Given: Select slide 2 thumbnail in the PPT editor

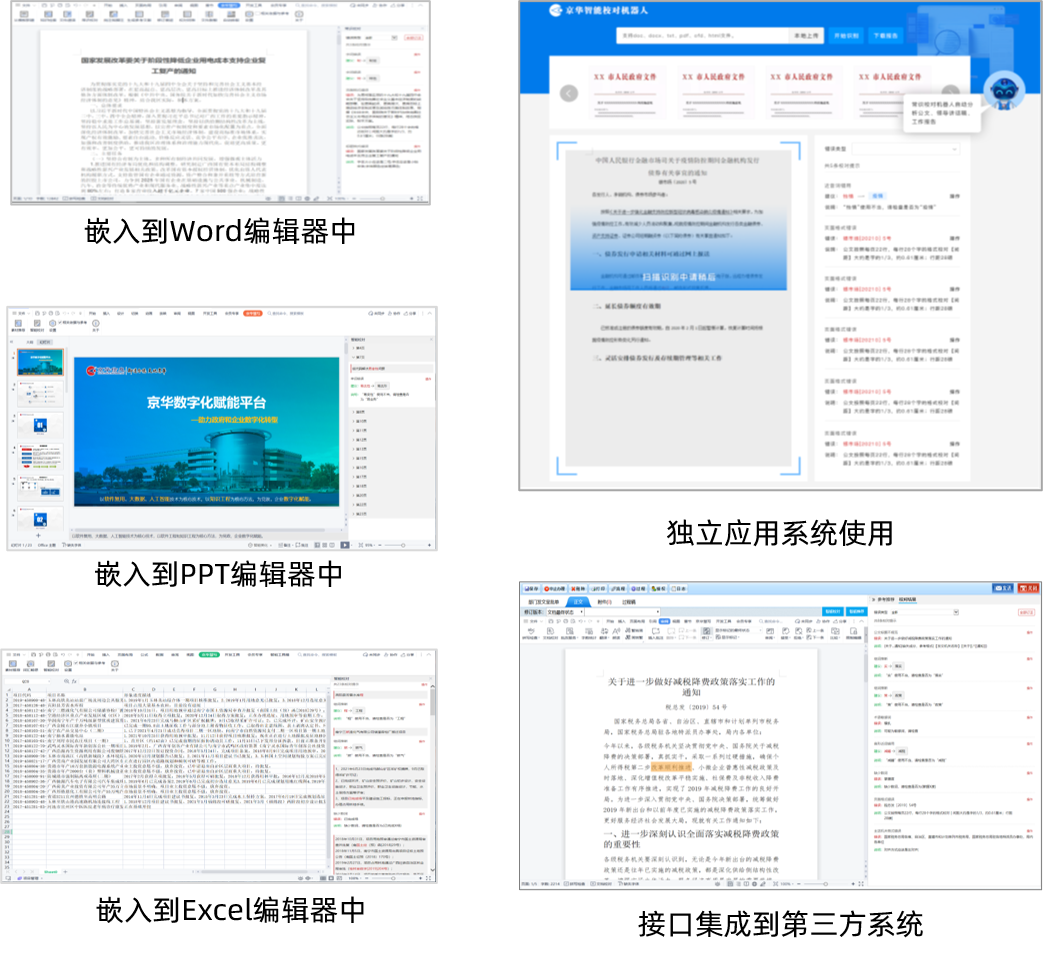Looking at the screenshot, I should click(x=40, y=394).
